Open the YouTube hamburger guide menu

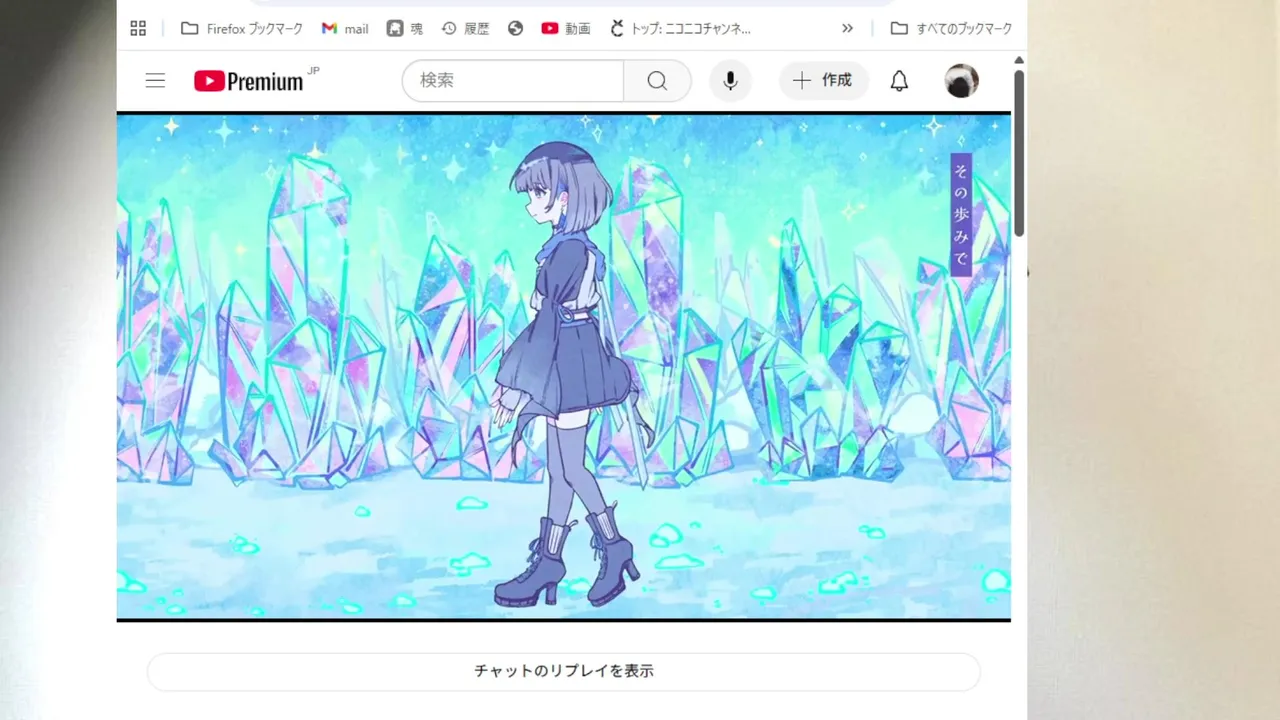155,81
